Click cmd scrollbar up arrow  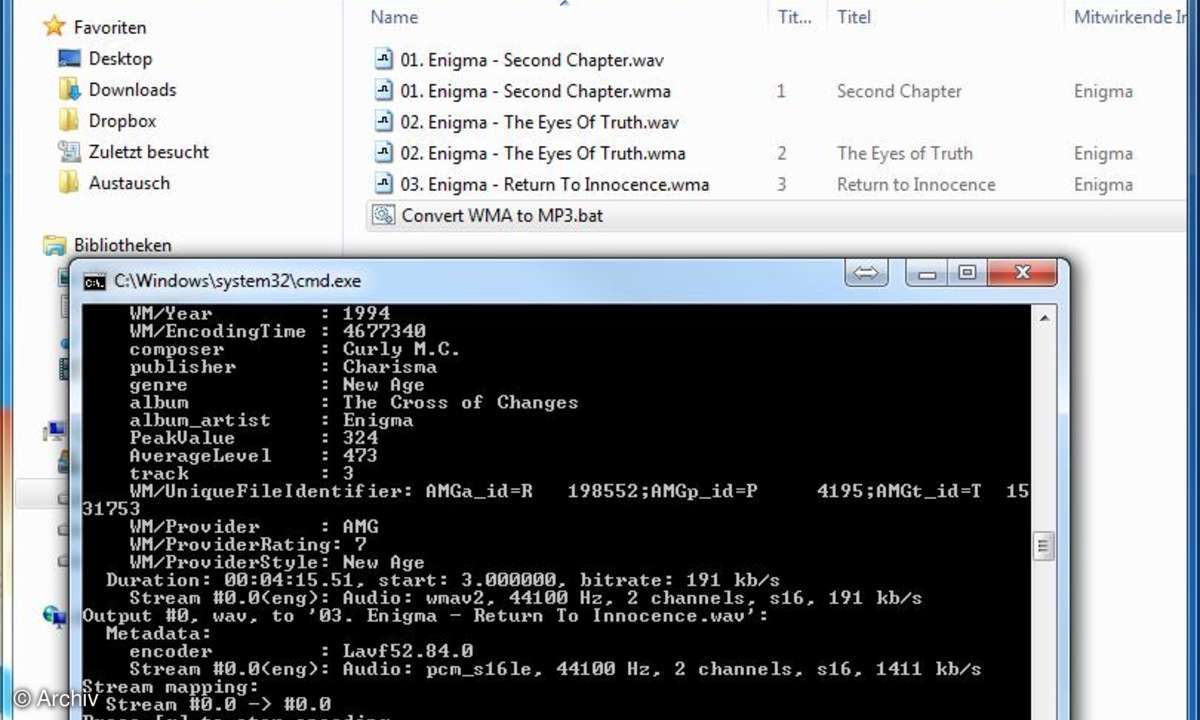coord(1042,318)
